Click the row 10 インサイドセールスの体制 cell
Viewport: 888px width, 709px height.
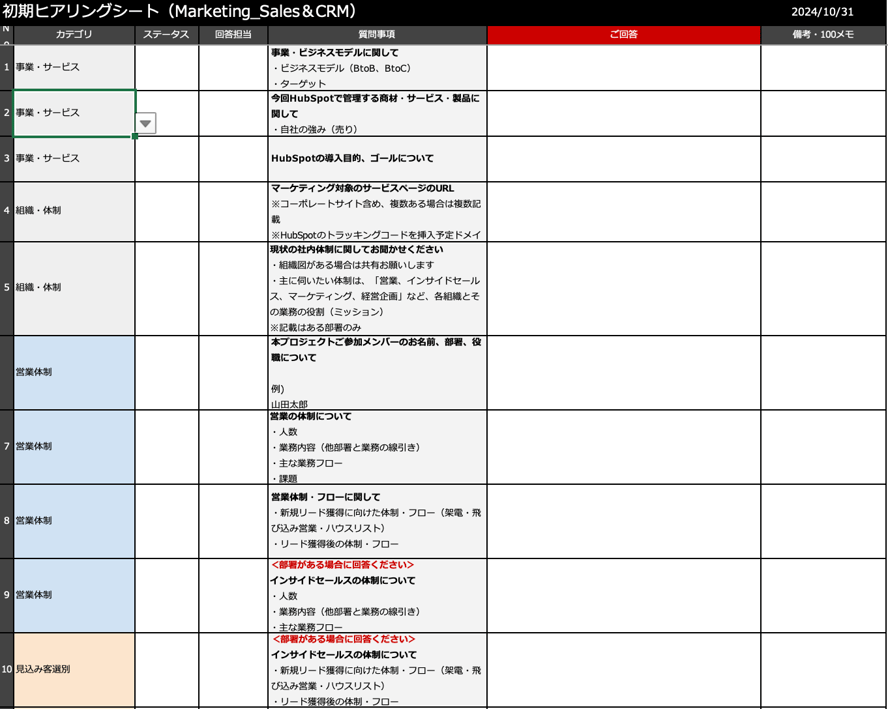[x=377, y=669]
